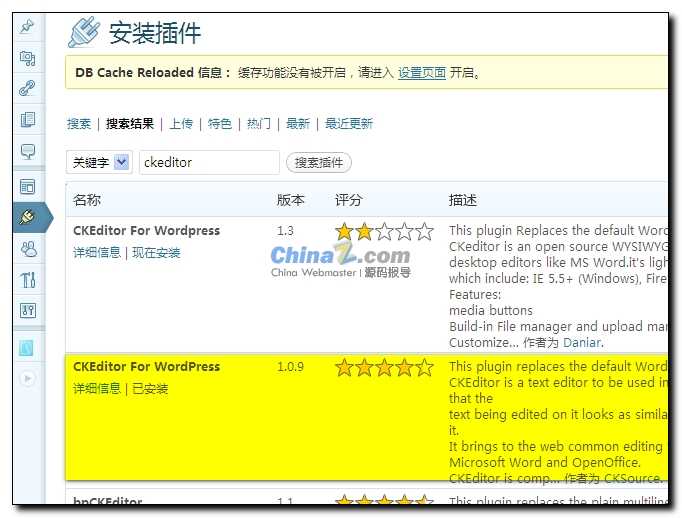This screenshot has width=682, height=518.
Task: Open the Tools icon in sidebar
Action: tap(28, 280)
